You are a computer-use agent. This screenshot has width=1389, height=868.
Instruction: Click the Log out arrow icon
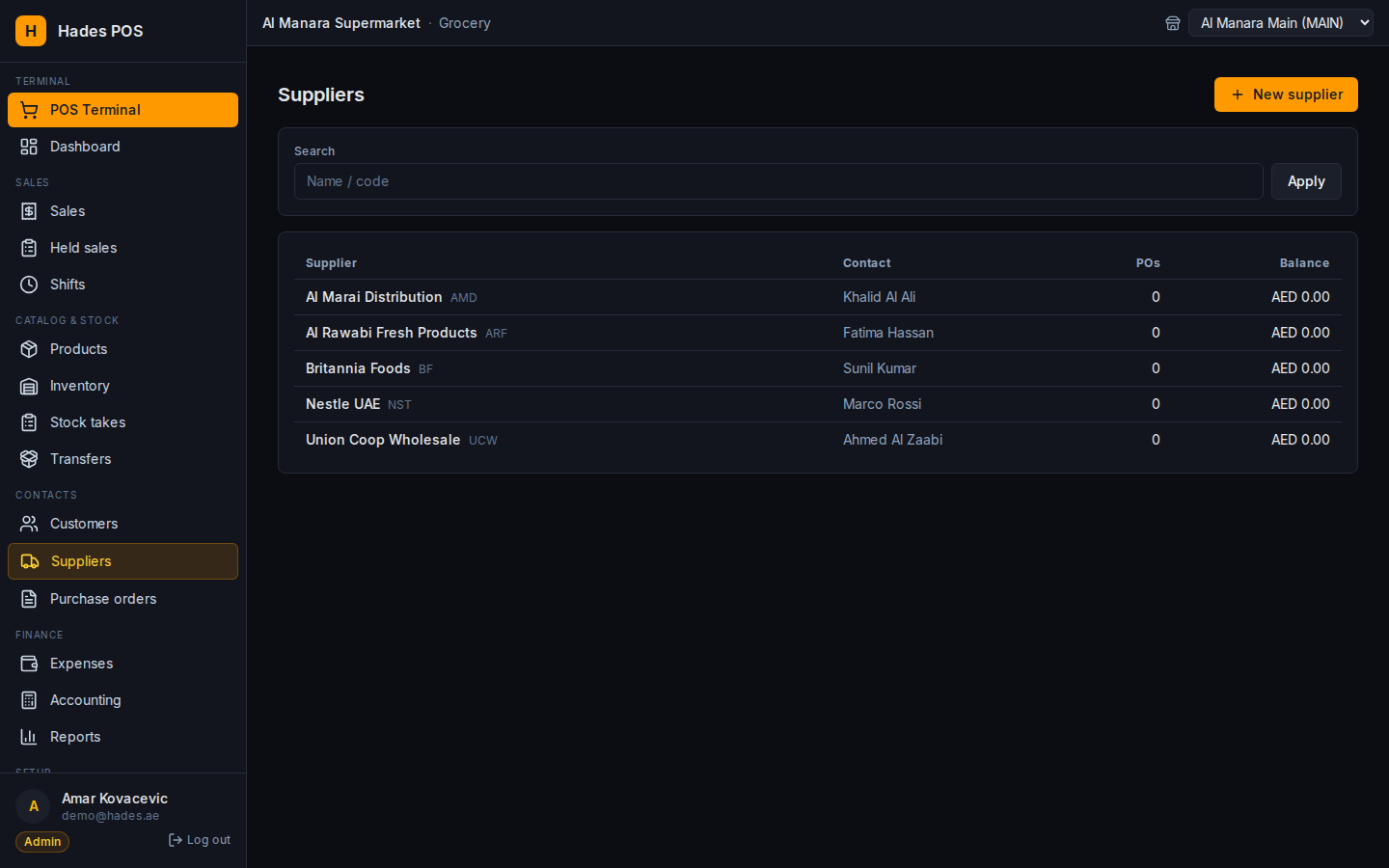tap(176, 840)
